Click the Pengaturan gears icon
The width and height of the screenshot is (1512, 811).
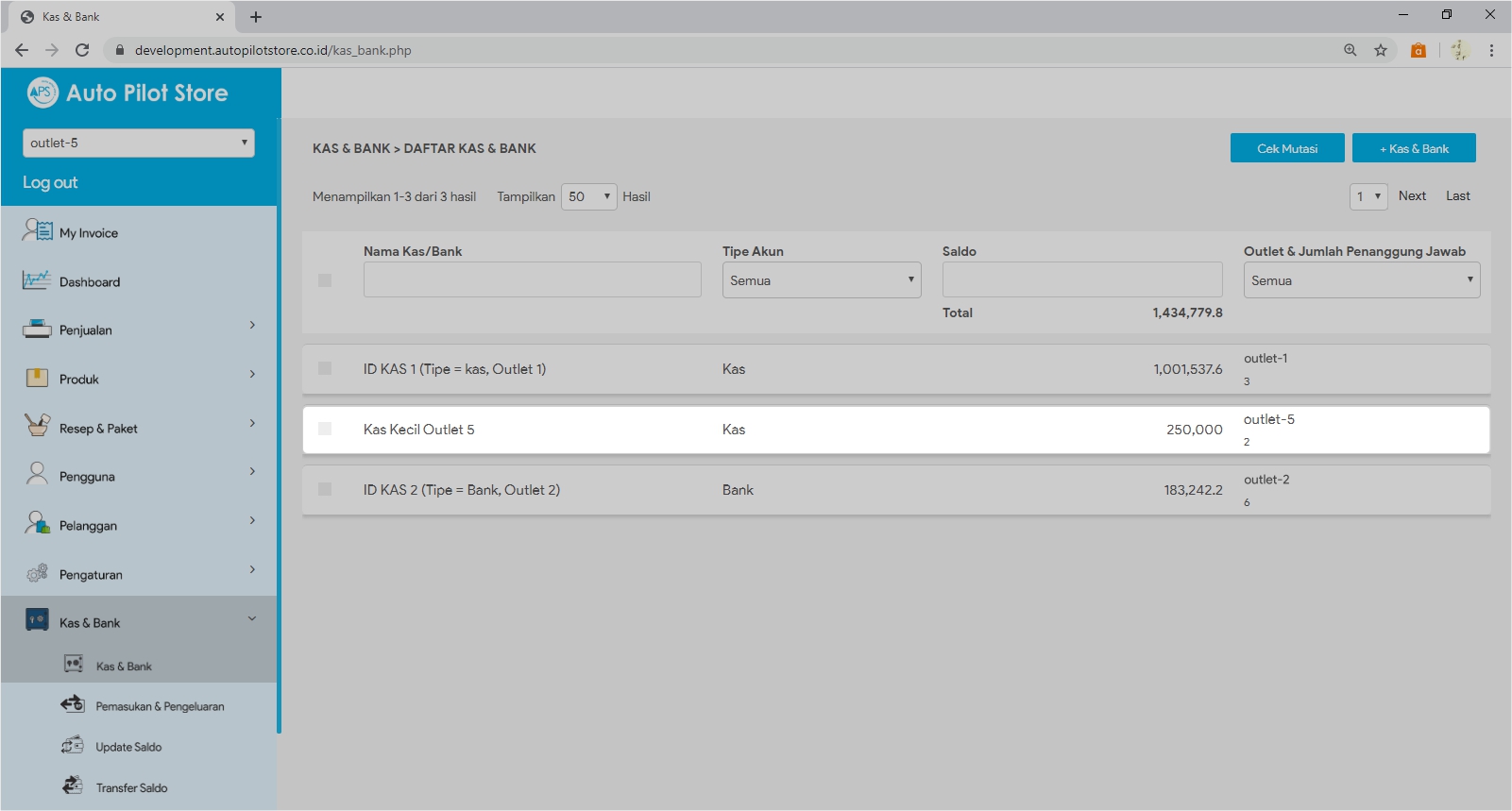coord(37,573)
